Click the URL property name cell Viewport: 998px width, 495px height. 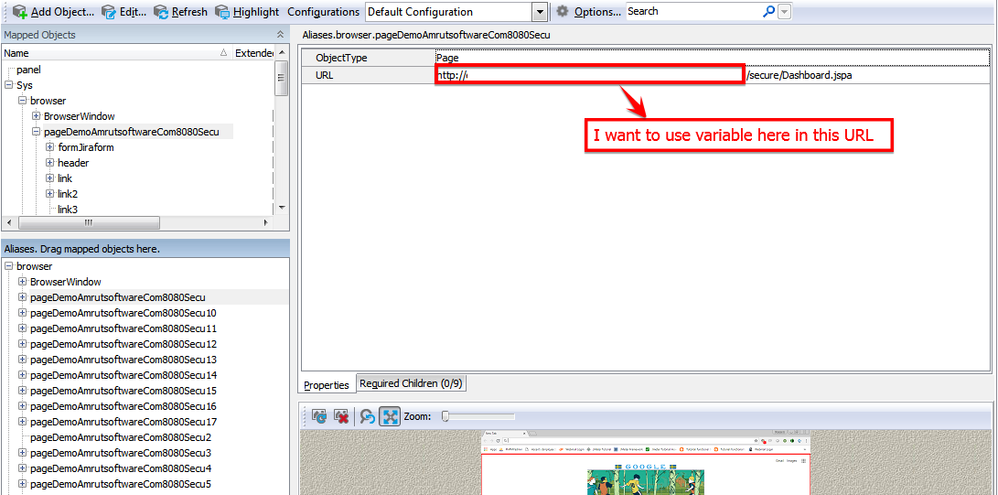(369, 75)
